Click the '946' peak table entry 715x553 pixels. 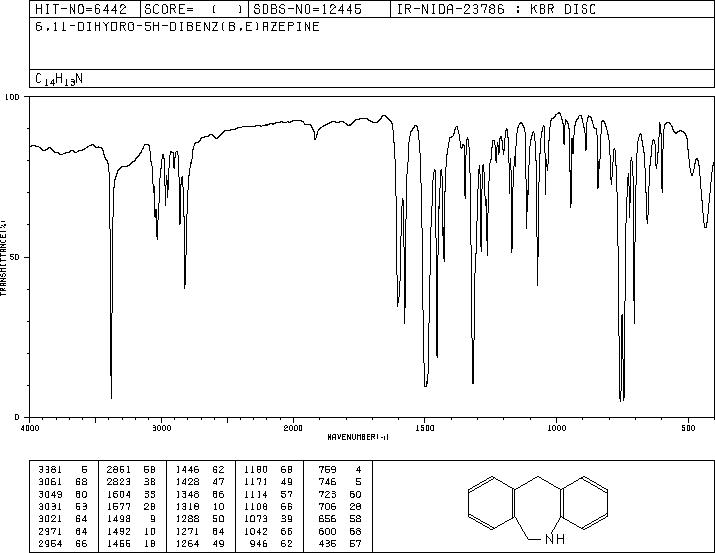click(x=259, y=543)
